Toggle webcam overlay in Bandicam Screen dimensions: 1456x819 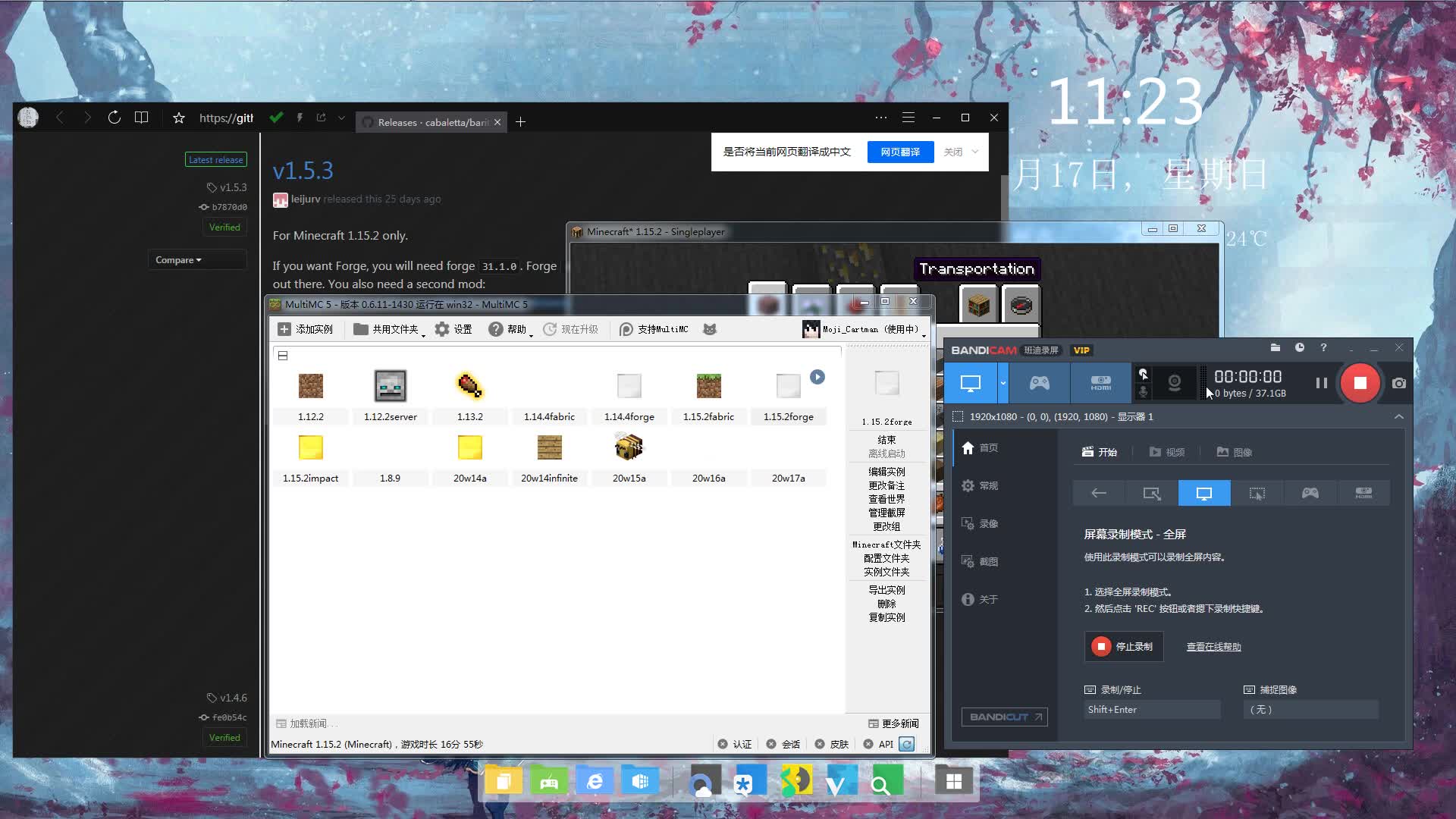[x=1174, y=383]
